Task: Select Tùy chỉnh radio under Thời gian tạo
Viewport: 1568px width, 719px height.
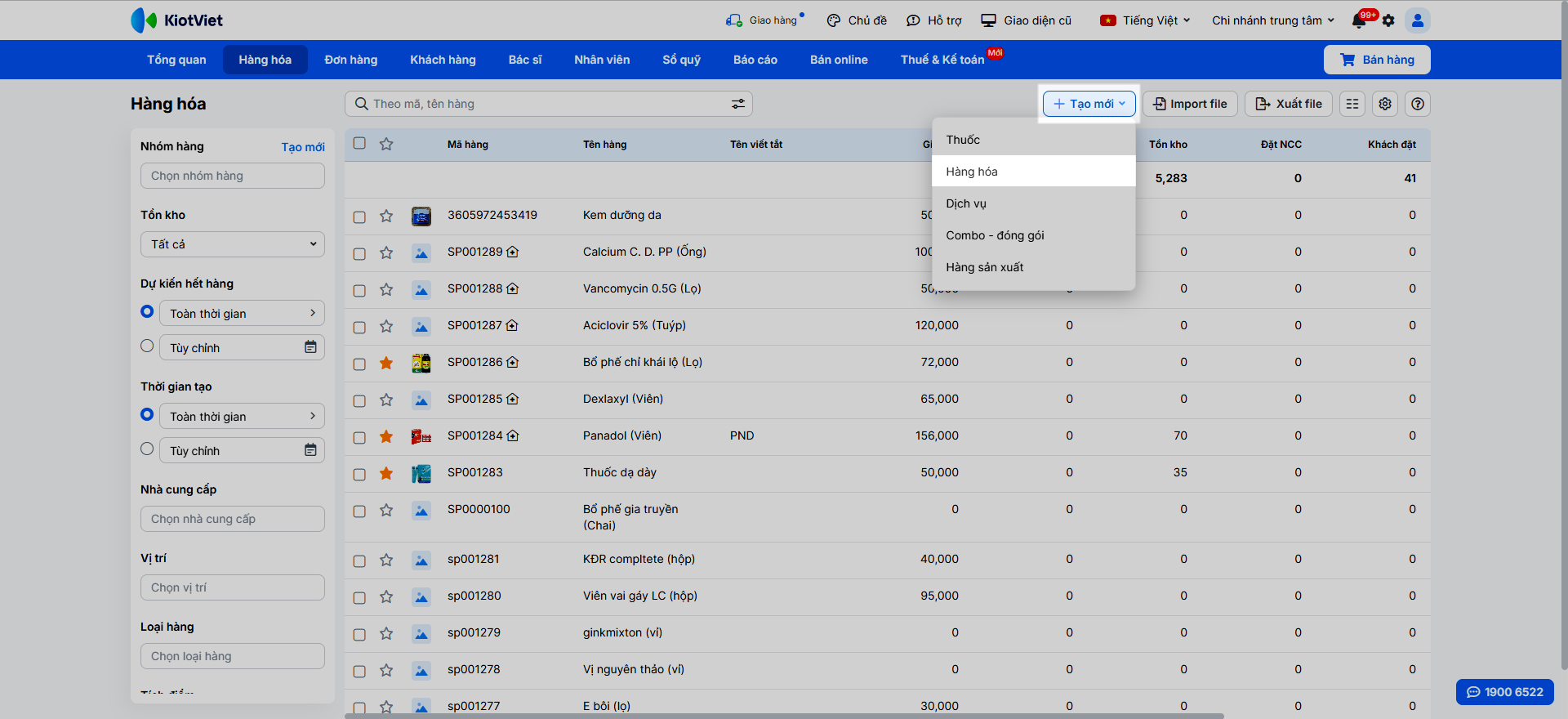Action: (147, 449)
